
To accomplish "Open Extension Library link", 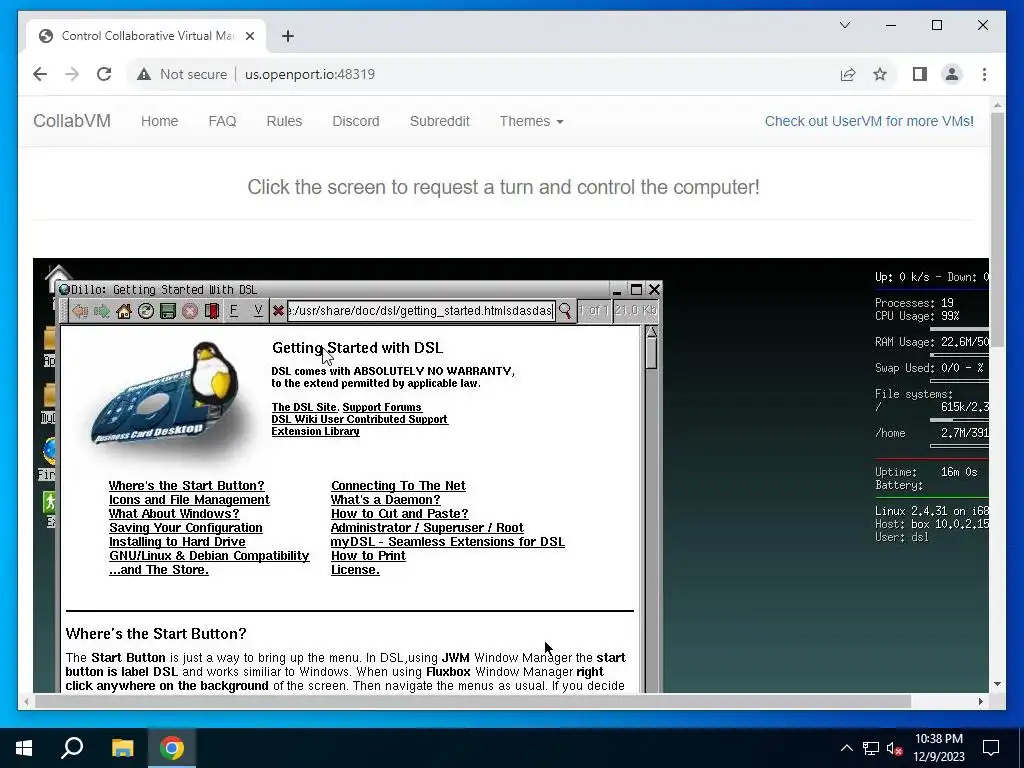I will pos(315,431).
